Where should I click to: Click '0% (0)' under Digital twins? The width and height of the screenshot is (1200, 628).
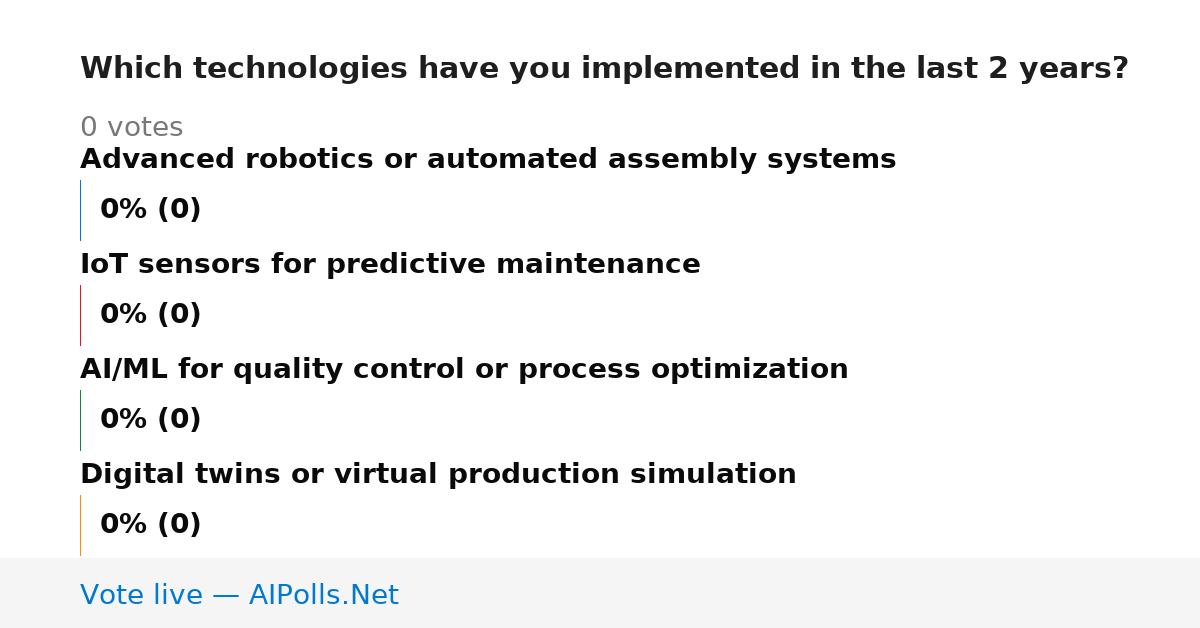click(x=150, y=525)
